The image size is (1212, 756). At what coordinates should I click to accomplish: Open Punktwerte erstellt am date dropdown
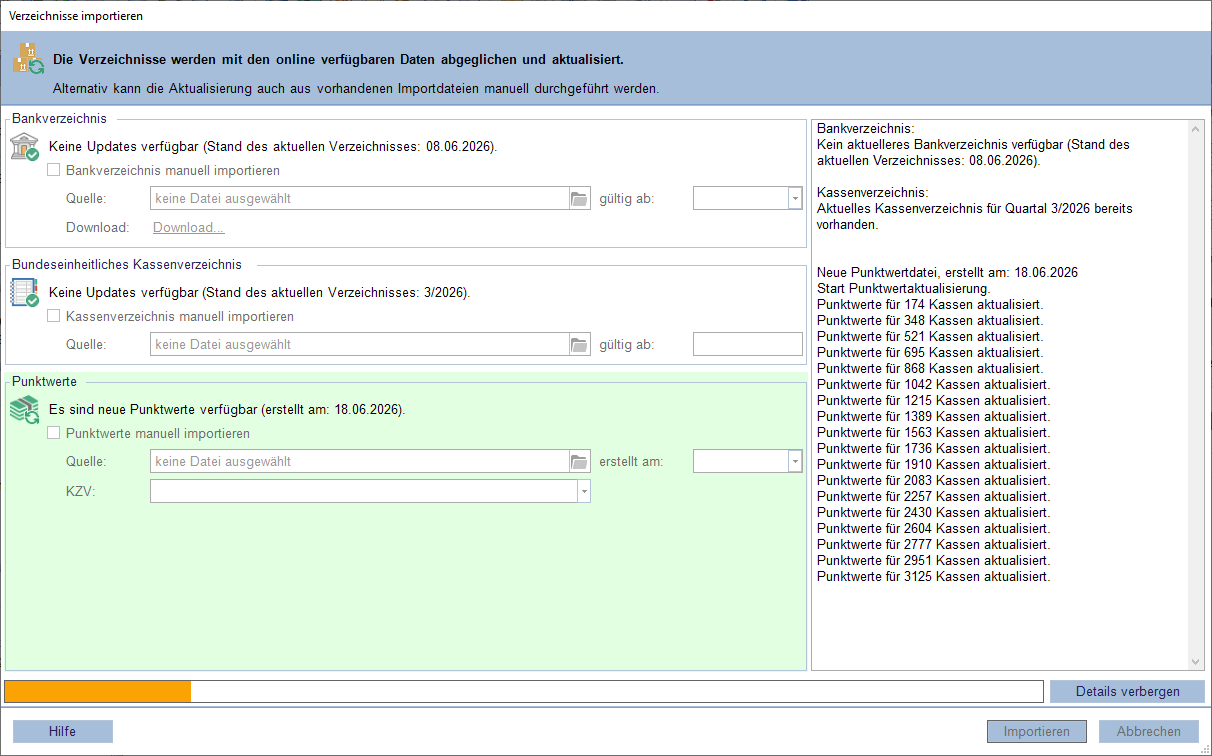795,461
